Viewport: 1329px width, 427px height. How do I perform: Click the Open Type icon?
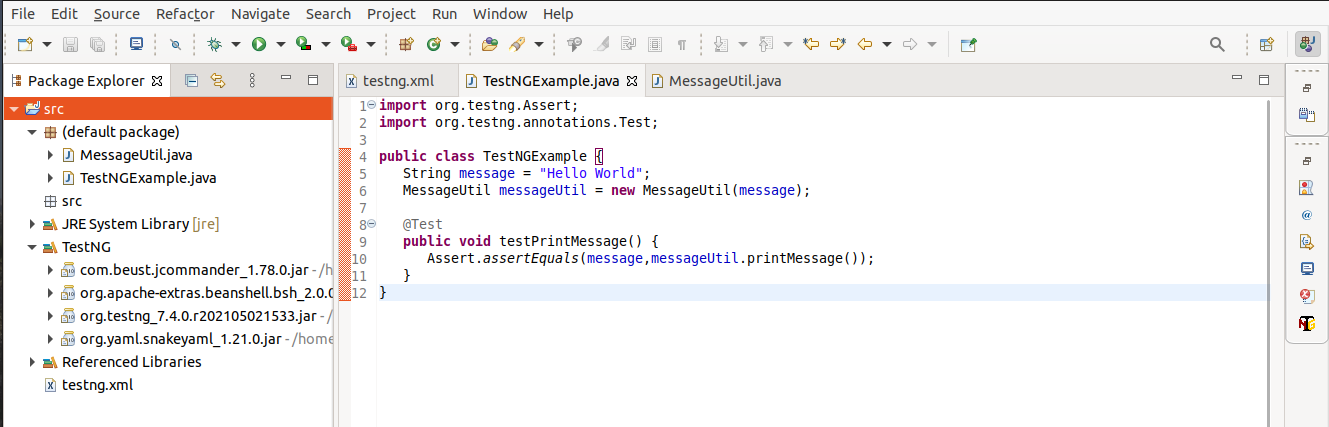[x=489, y=44]
